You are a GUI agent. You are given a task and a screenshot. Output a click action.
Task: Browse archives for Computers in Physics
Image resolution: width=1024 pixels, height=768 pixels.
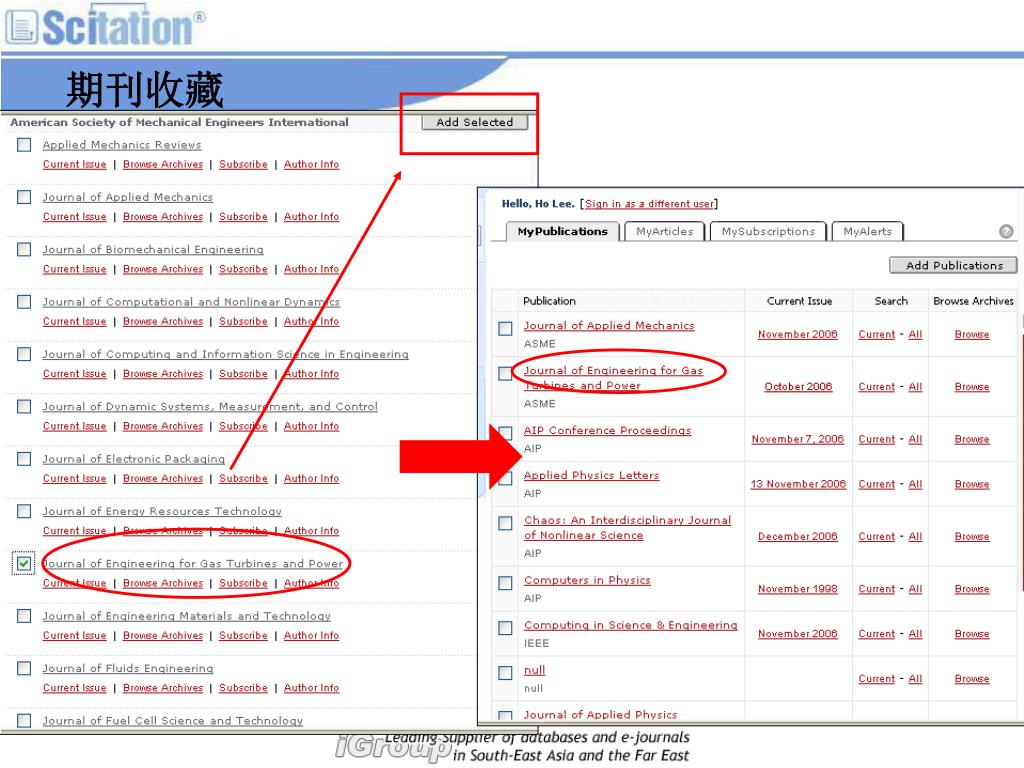(x=972, y=589)
